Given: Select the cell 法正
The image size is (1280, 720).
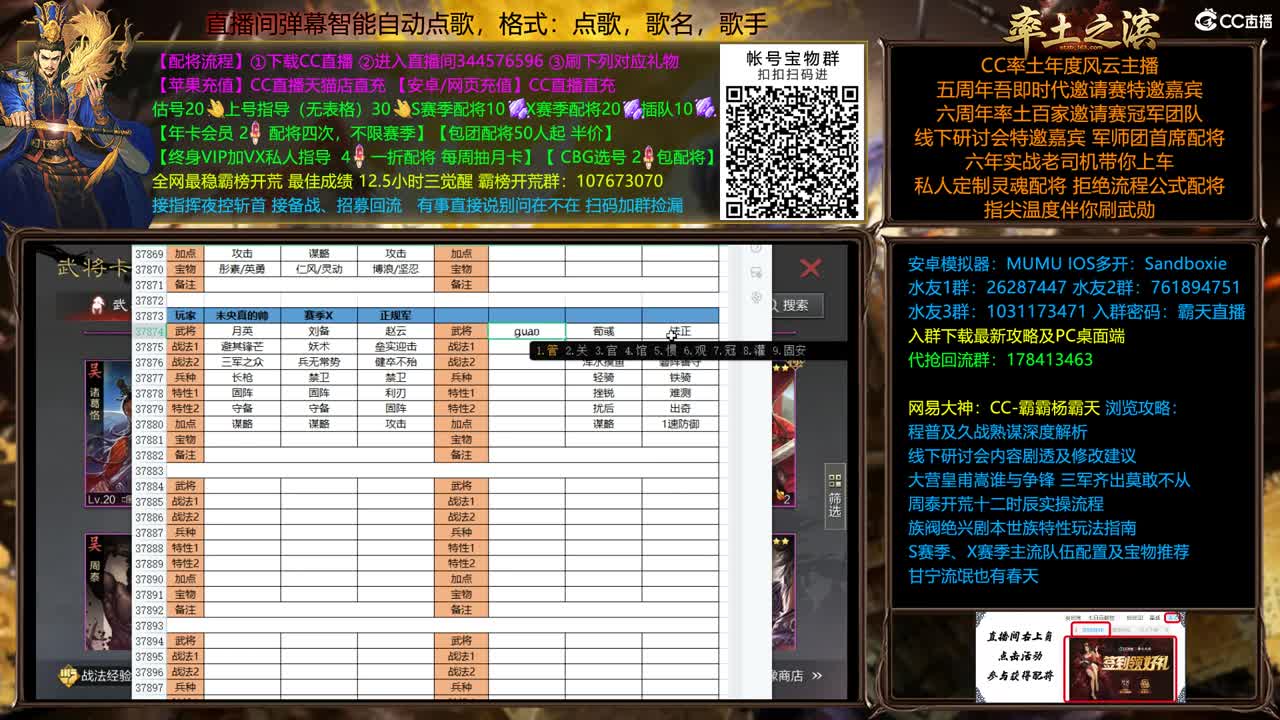Looking at the screenshot, I should click(680, 331).
